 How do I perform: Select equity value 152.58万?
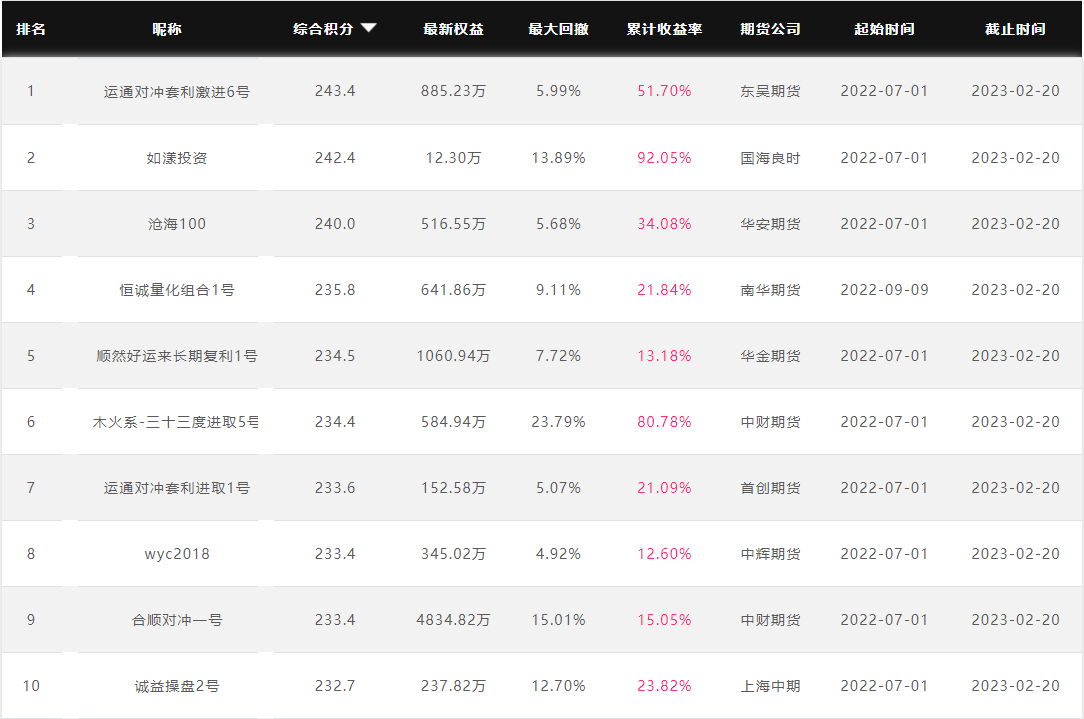coord(454,488)
